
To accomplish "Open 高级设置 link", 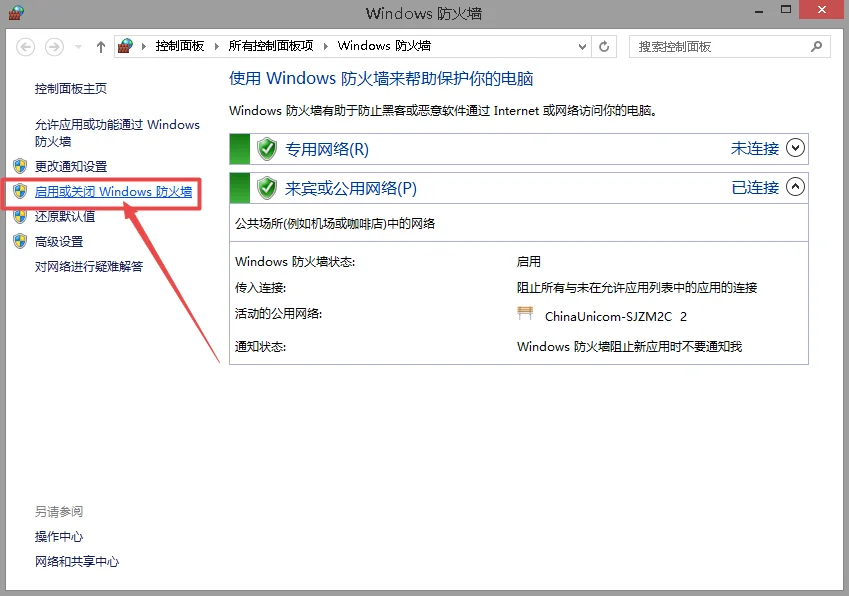I will pyautogui.click(x=59, y=242).
